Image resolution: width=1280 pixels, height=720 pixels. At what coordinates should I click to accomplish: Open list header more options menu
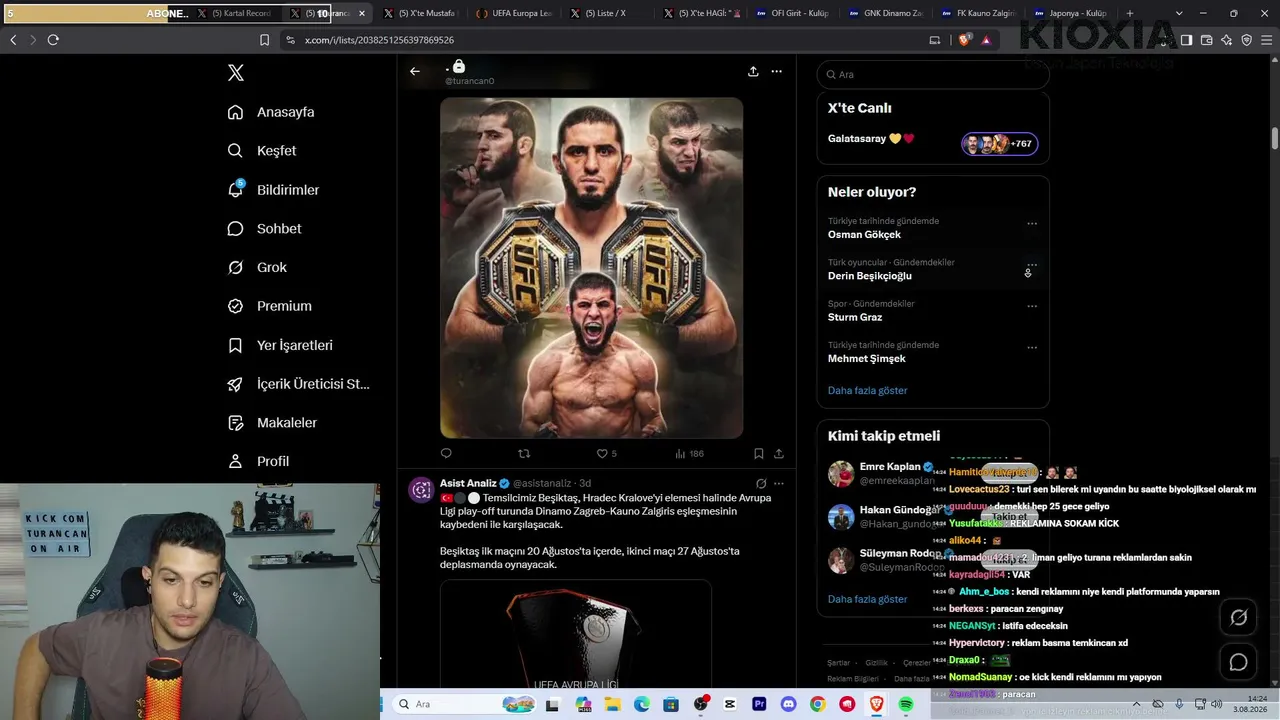point(776,71)
